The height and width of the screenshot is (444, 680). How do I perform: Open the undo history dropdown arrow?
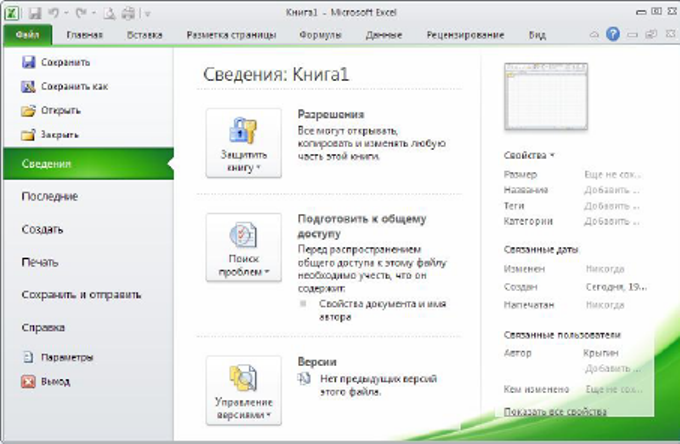click(x=66, y=13)
